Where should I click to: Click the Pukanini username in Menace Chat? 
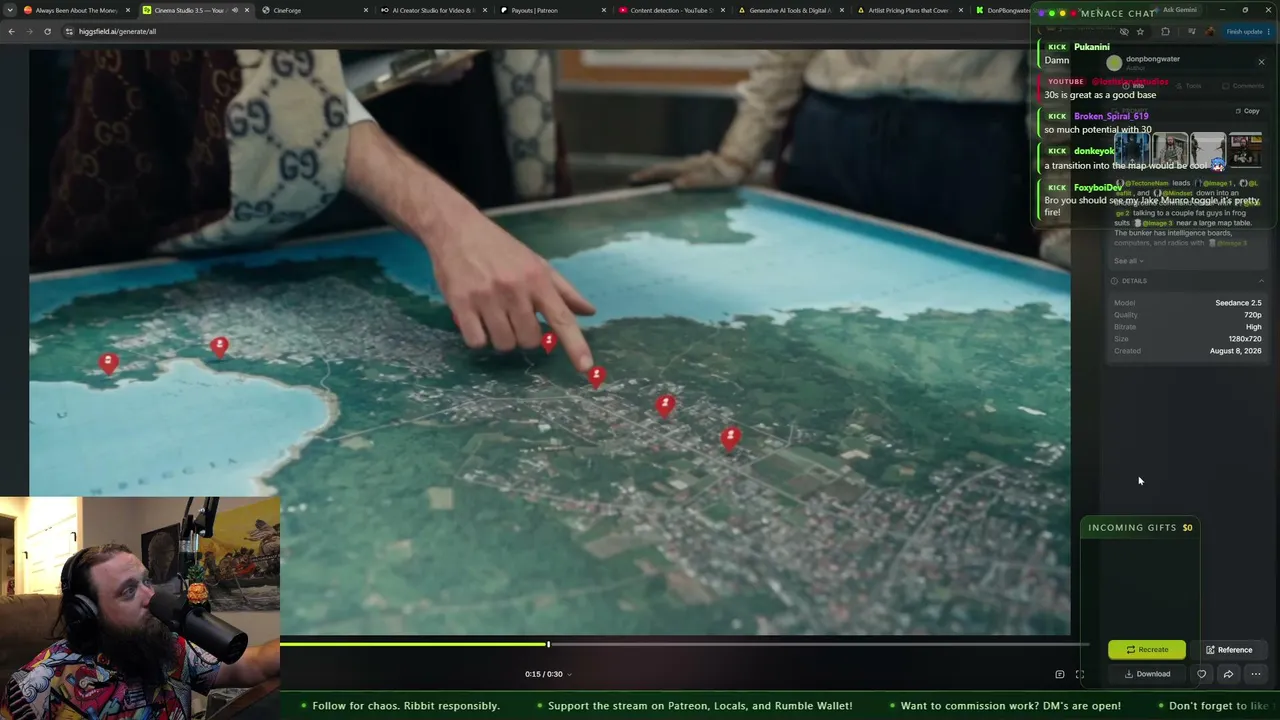pos(1092,47)
